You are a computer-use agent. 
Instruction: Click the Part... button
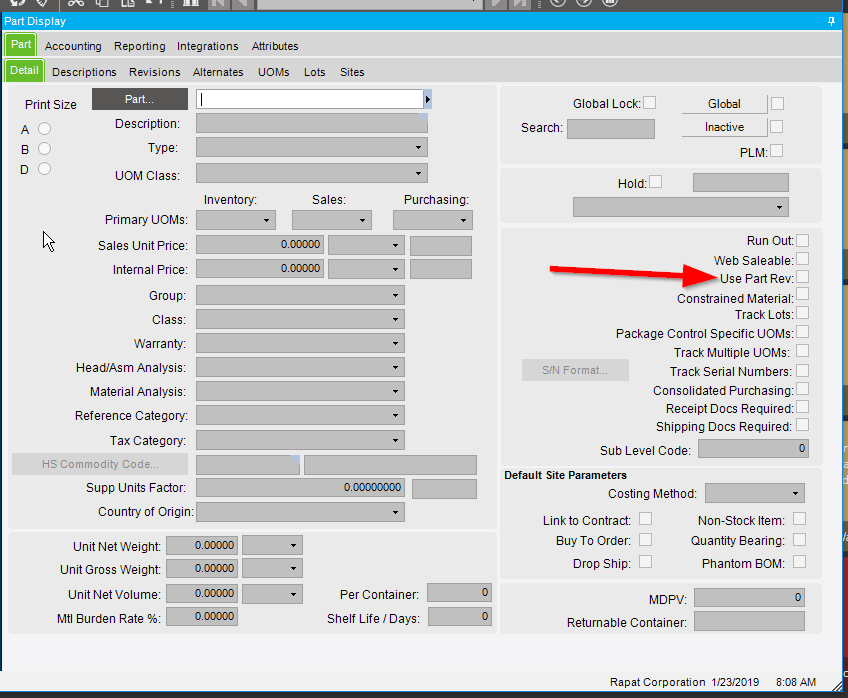[x=139, y=99]
